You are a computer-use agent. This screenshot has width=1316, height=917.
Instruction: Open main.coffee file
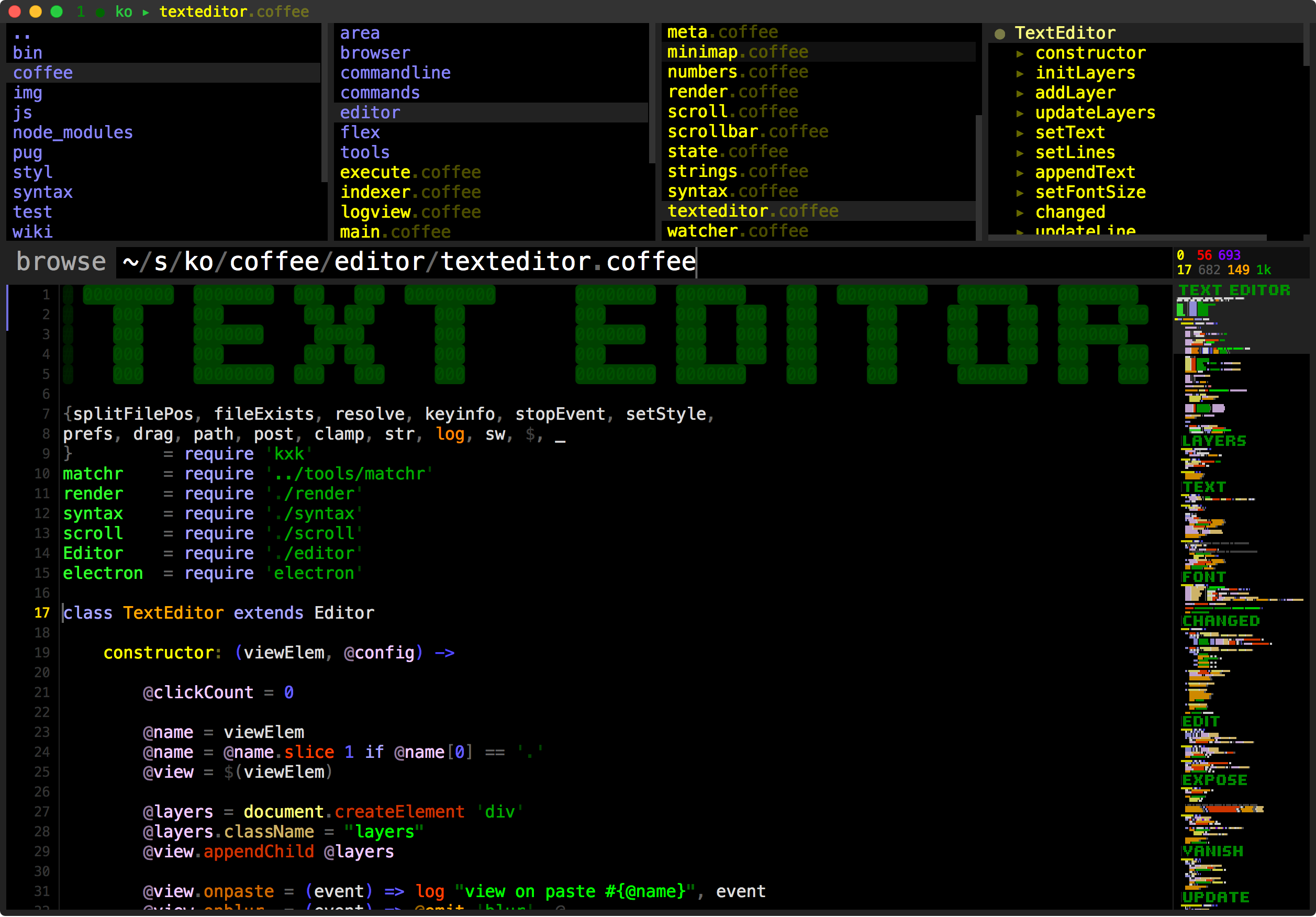[x=490, y=231]
